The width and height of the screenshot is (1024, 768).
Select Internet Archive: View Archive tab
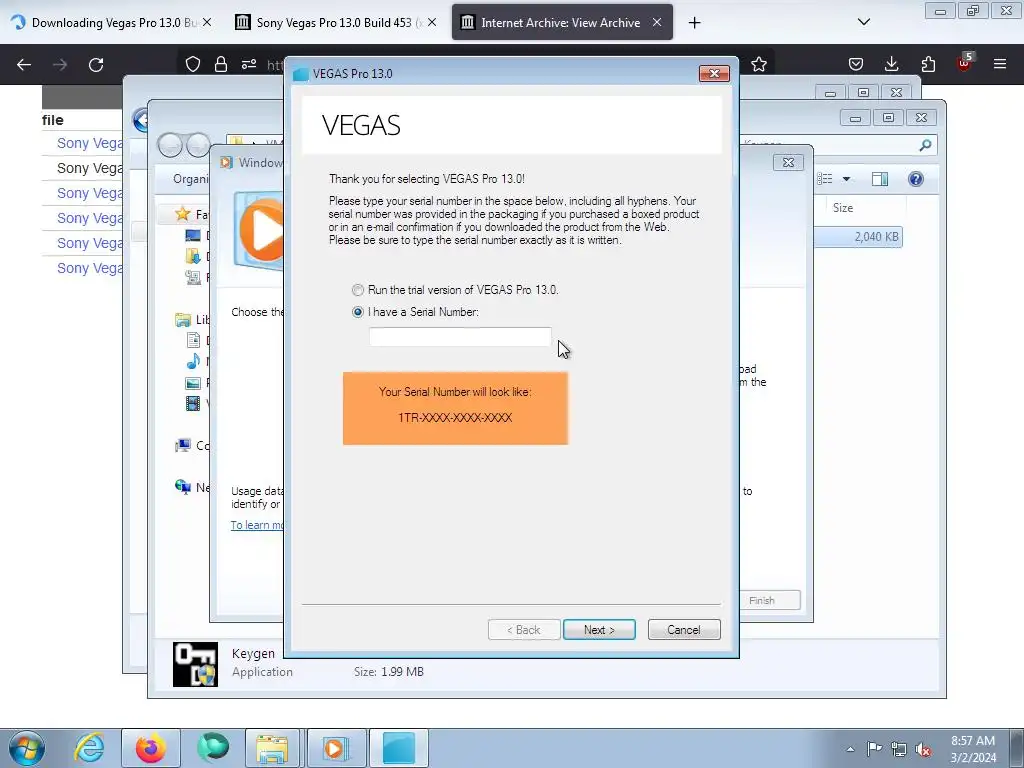562,22
